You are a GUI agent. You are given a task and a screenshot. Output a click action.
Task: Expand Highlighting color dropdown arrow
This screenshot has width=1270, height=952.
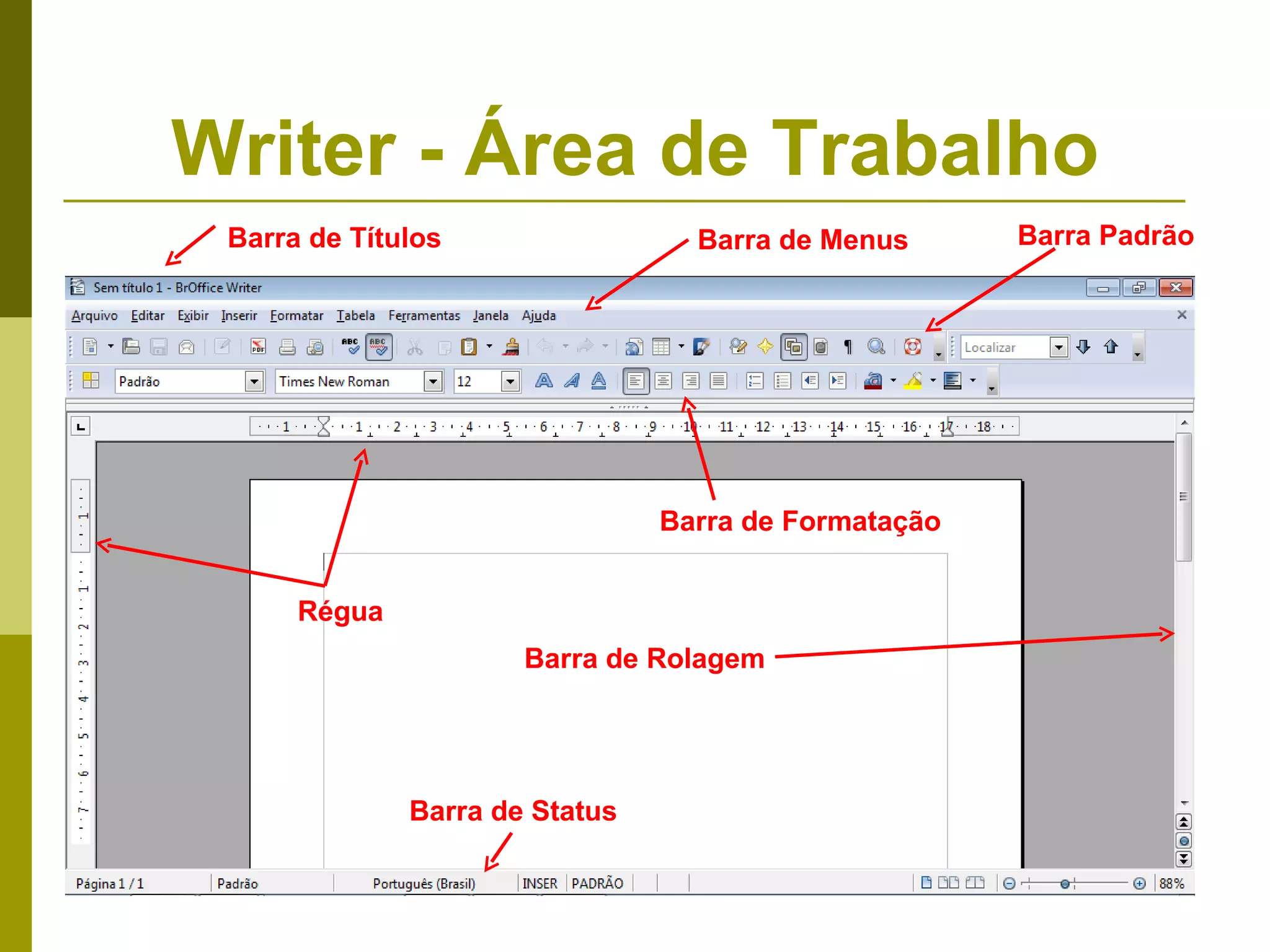point(933,381)
